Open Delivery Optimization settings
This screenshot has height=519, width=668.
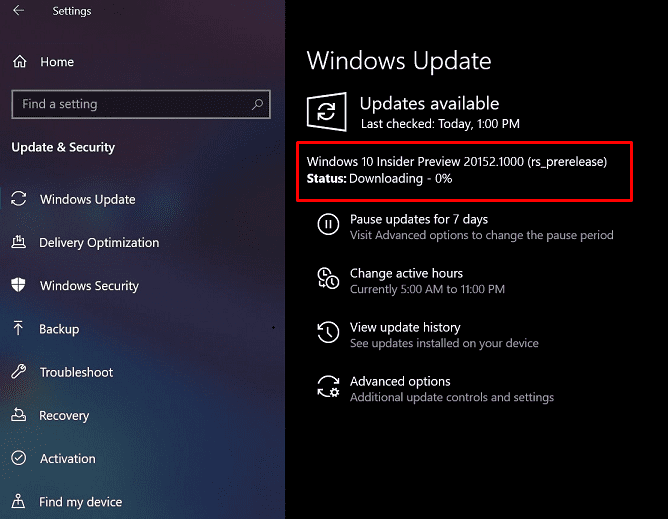coord(99,242)
